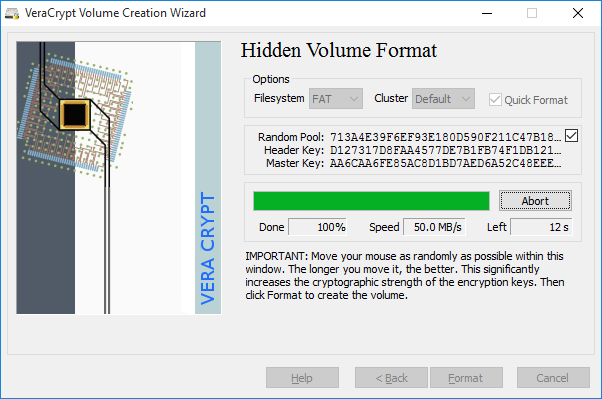Minimize the VeraCrypt wizard window
The height and width of the screenshot is (399, 602).
[487, 13]
